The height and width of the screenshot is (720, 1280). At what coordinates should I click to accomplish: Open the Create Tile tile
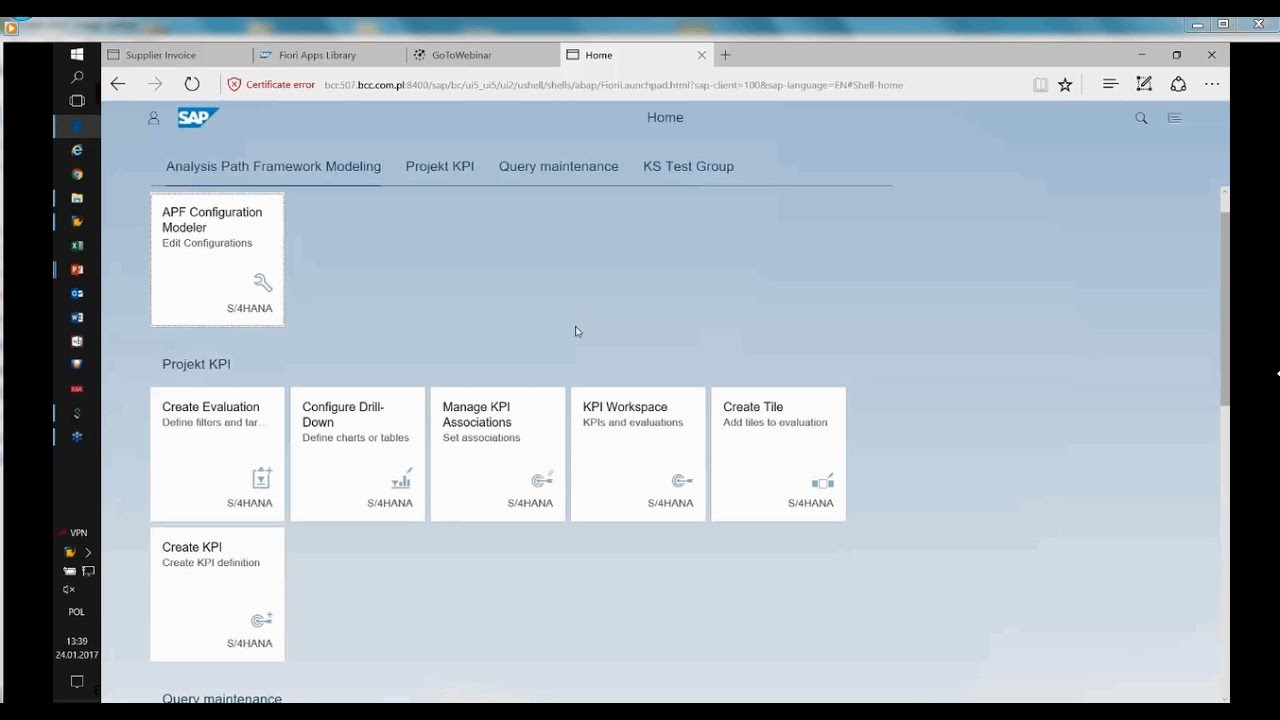point(778,454)
